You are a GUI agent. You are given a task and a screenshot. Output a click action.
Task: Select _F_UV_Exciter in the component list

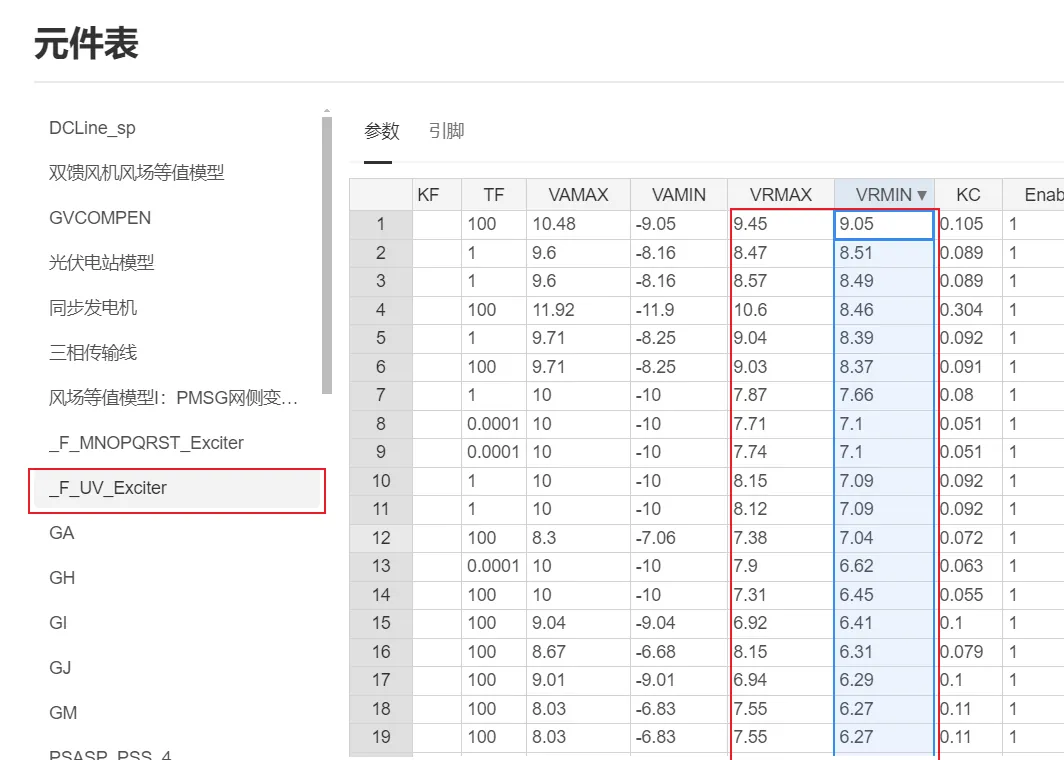[108, 488]
